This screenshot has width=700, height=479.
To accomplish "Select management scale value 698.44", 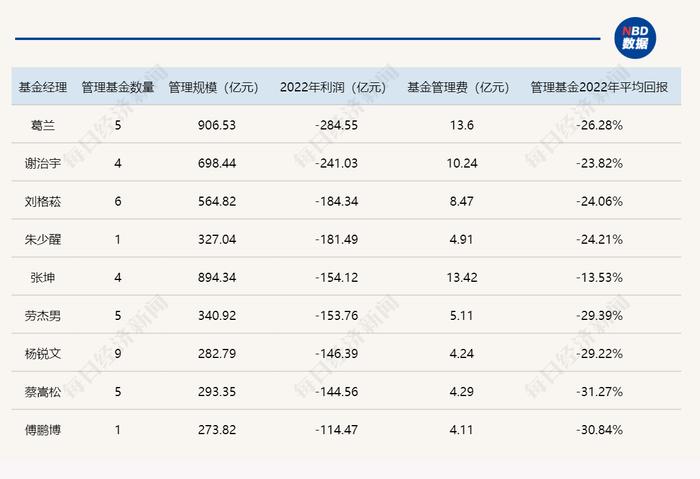I will [217, 163].
